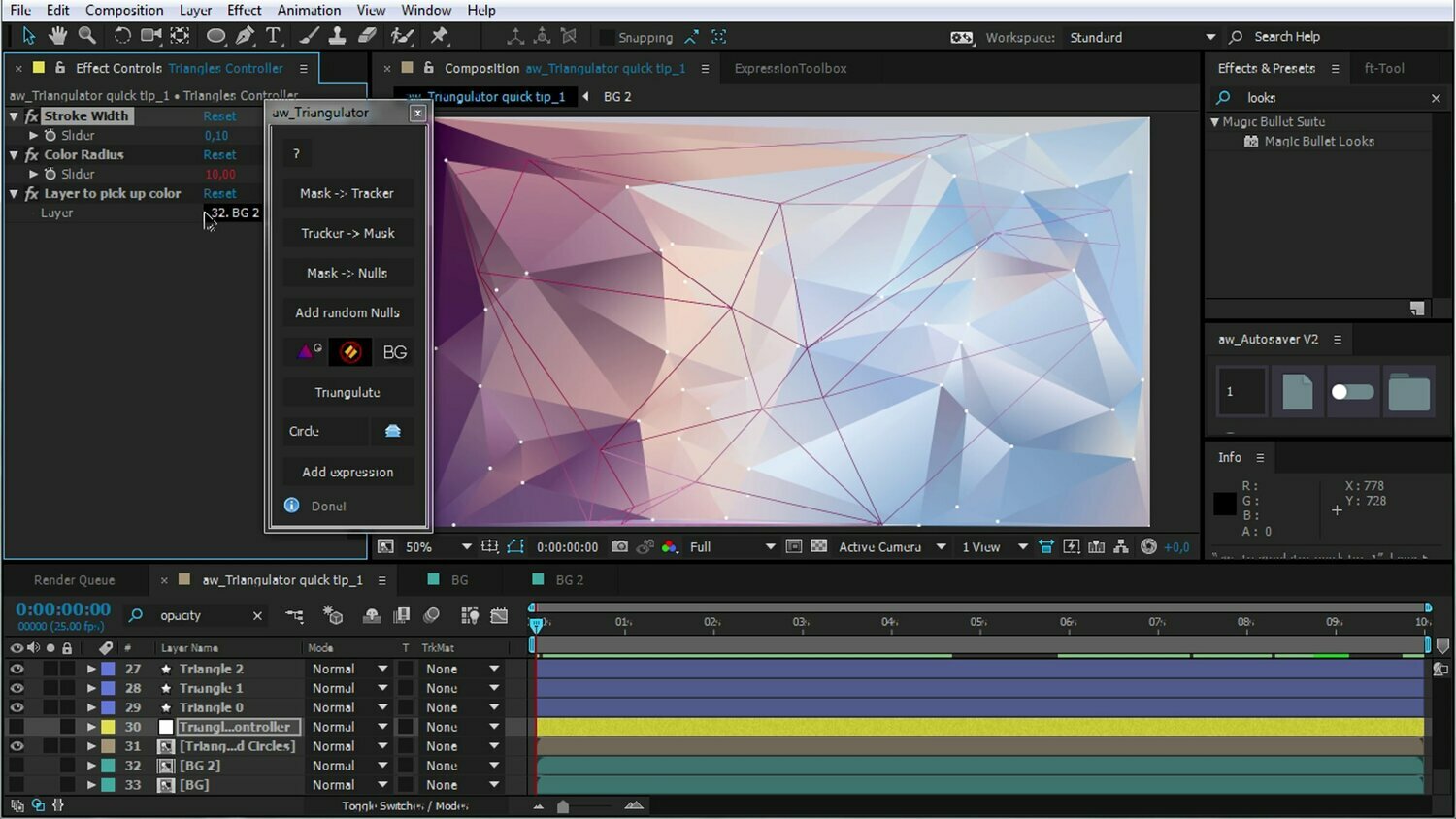Open the 50% magnification dropdown
The width and height of the screenshot is (1456, 819).
[x=438, y=547]
